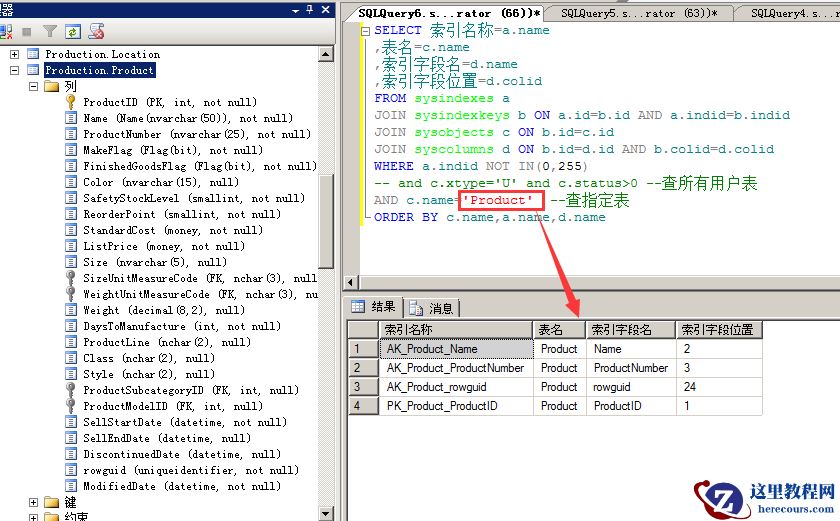Expand the 键 keys folder

click(x=33, y=502)
